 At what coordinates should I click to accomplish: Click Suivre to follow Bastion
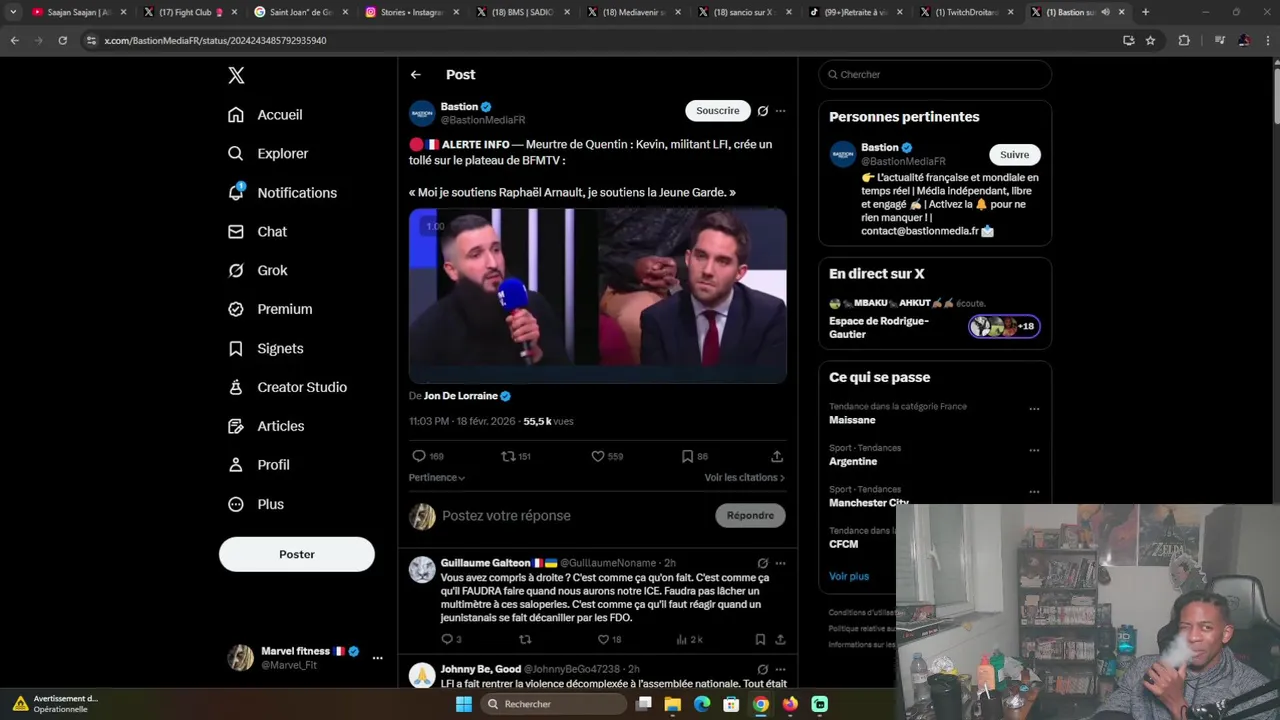pyautogui.click(x=1015, y=155)
